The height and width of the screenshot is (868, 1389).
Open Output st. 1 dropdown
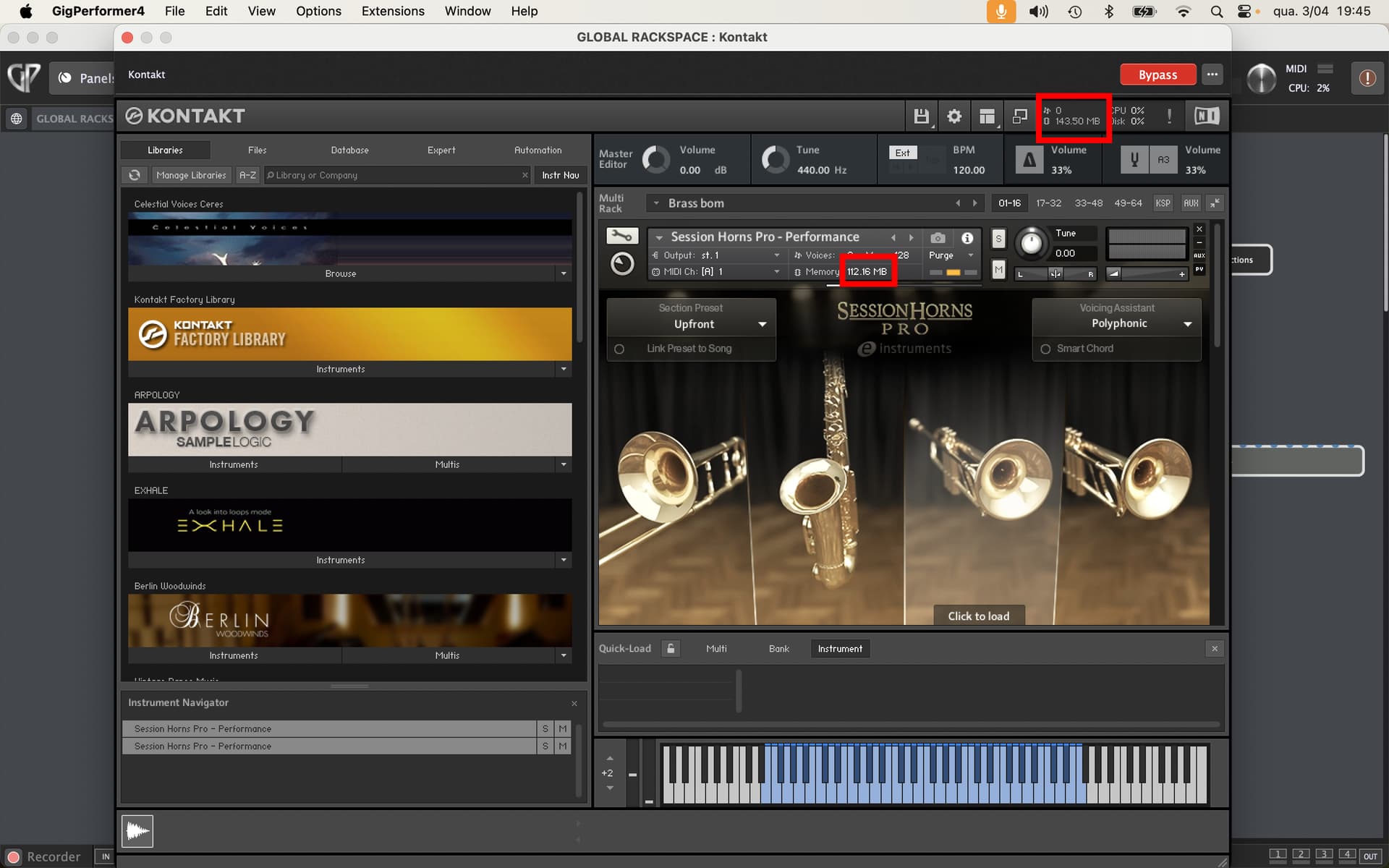(x=717, y=255)
